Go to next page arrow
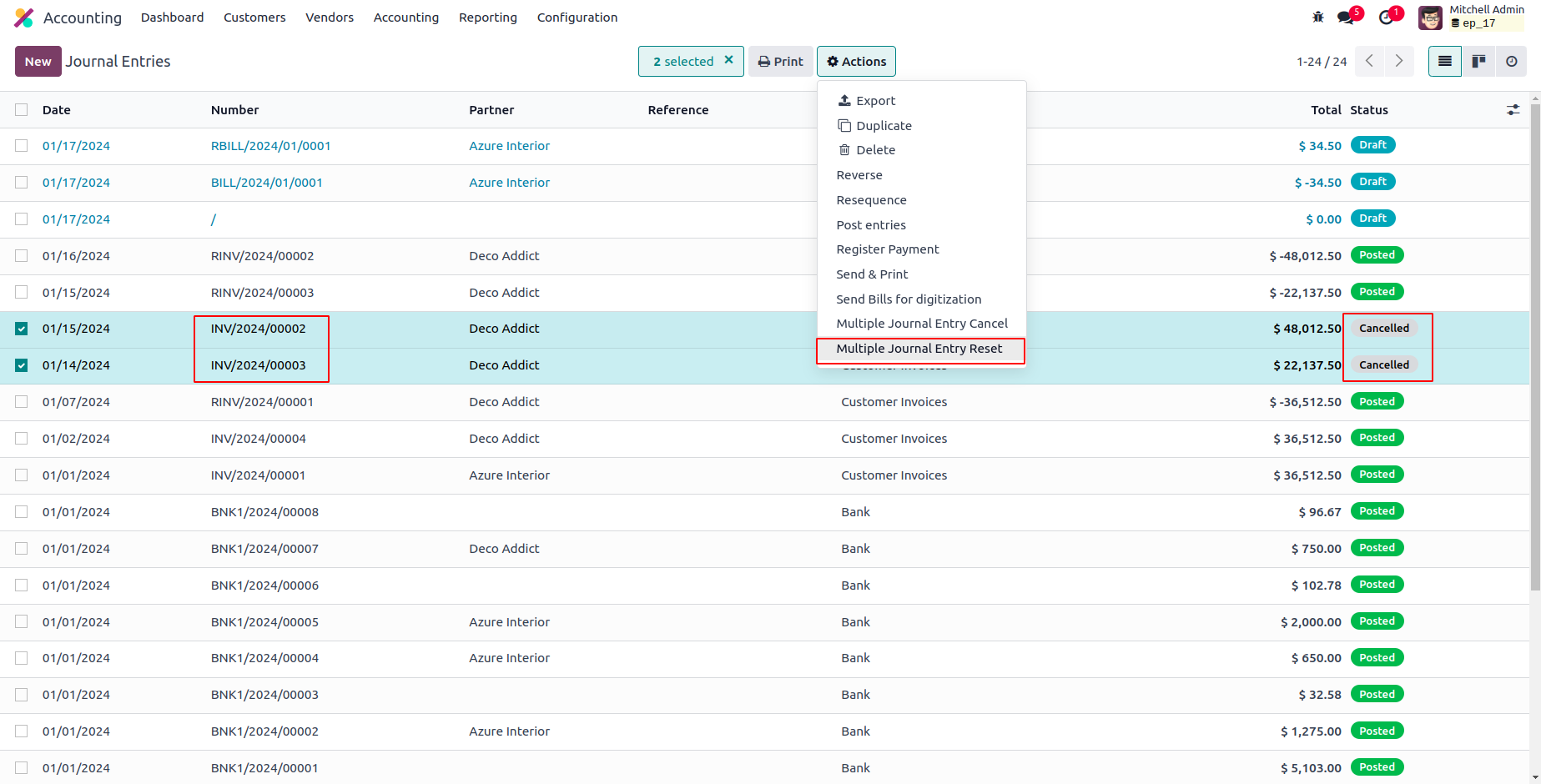Viewport: 1541px width, 784px height. (1399, 61)
